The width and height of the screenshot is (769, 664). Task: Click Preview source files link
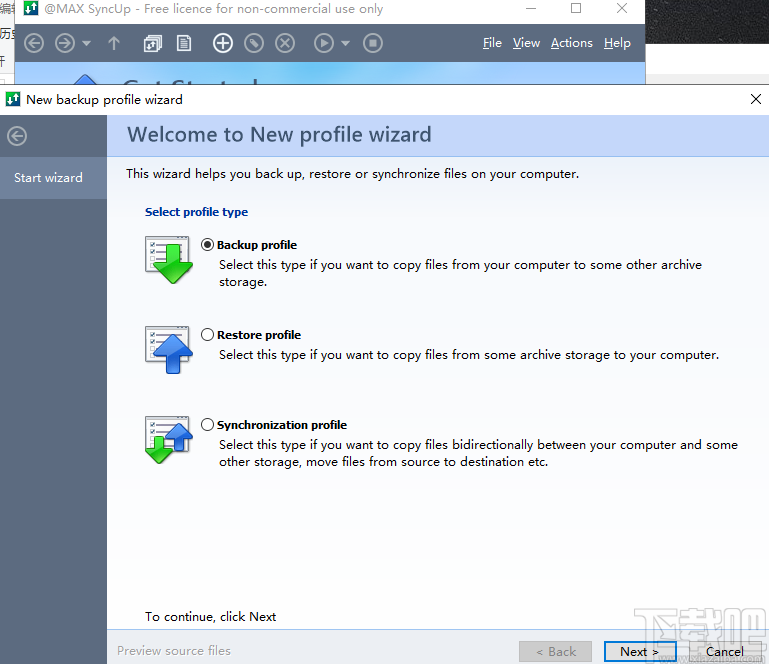(174, 651)
